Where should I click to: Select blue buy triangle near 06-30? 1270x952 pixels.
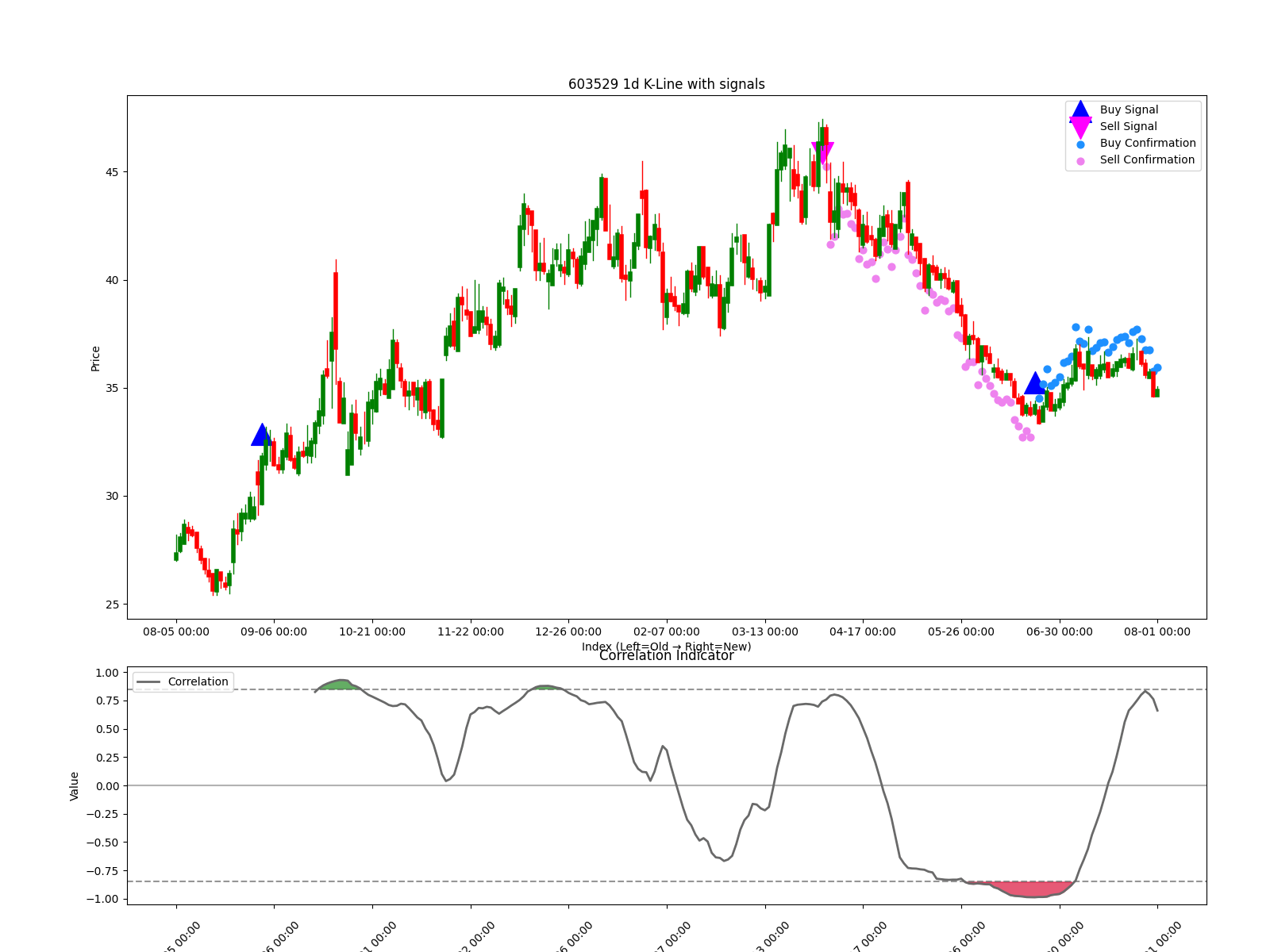point(1035,383)
